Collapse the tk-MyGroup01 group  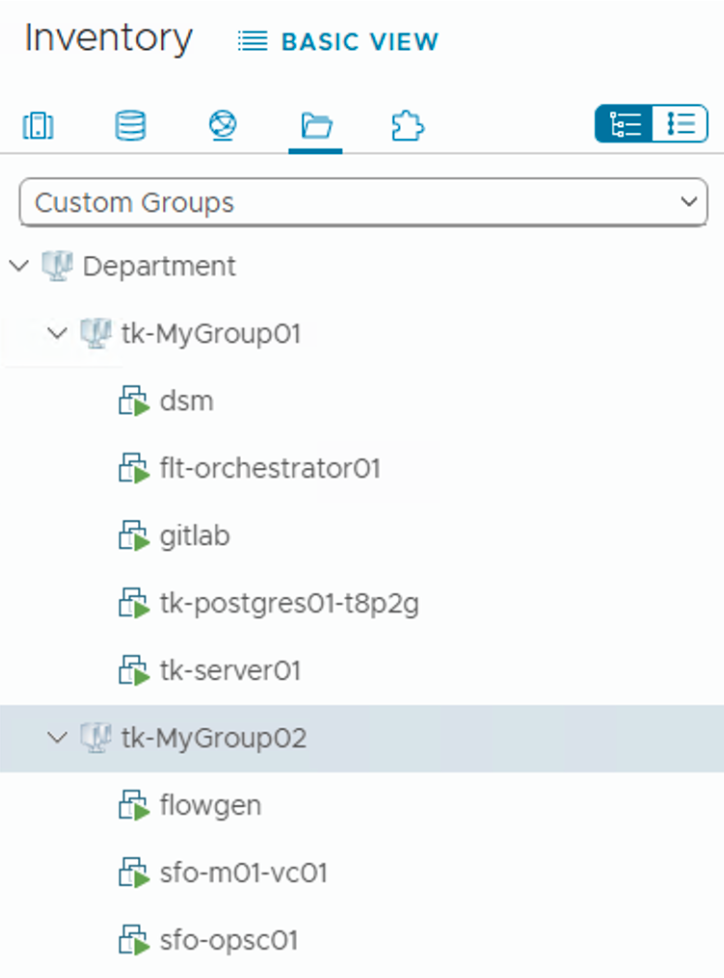pos(57,333)
